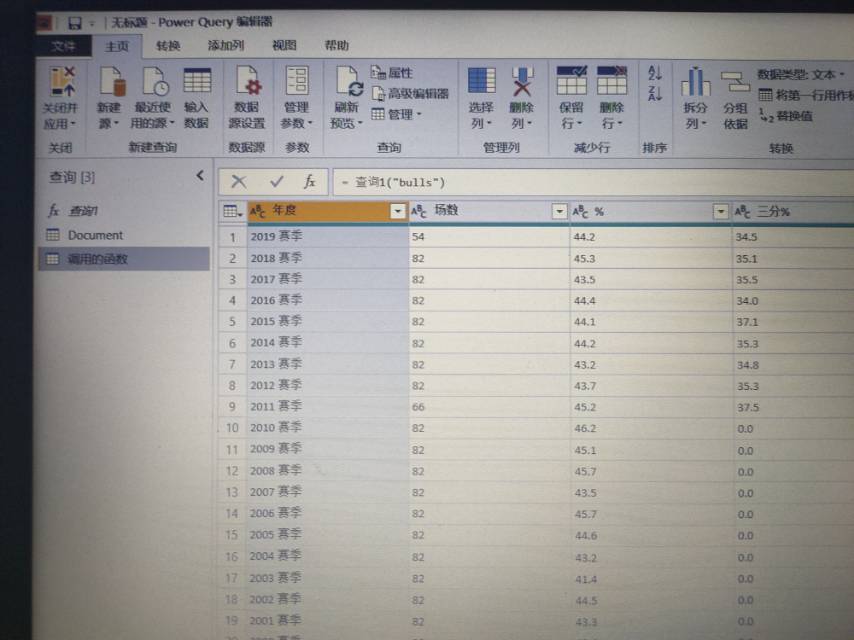This screenshot has width=854, height=640.
Task: Click the formula bar input
Action: coord(593,182)
